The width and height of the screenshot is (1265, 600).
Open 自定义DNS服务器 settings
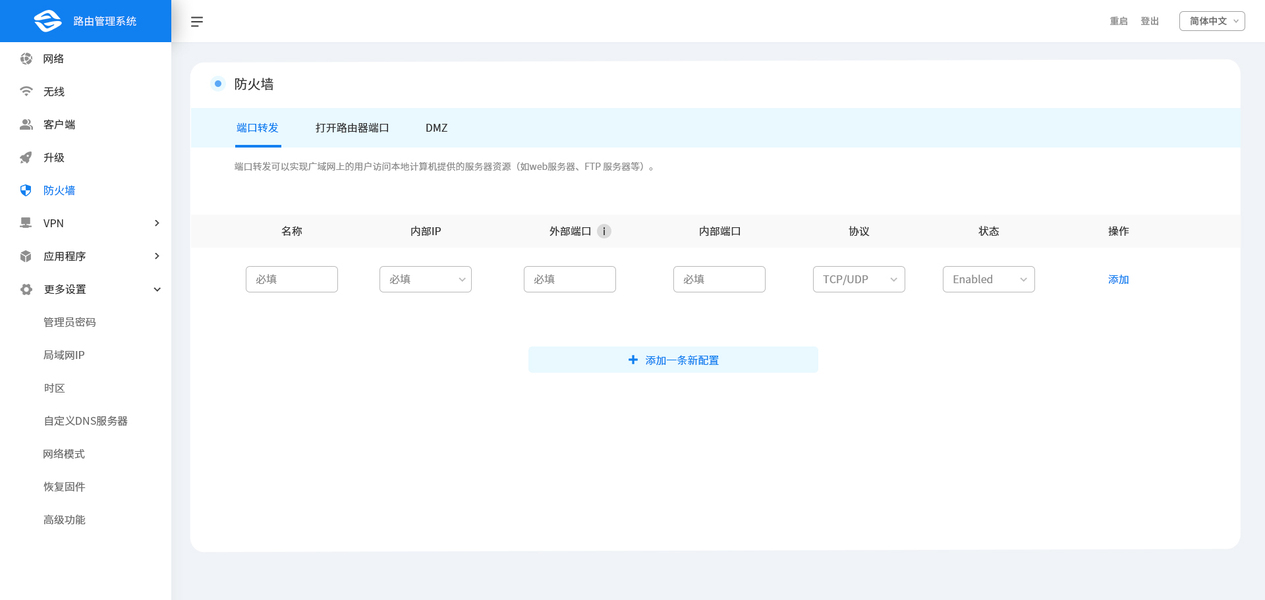pyautogui.click(x=85, y=421)
